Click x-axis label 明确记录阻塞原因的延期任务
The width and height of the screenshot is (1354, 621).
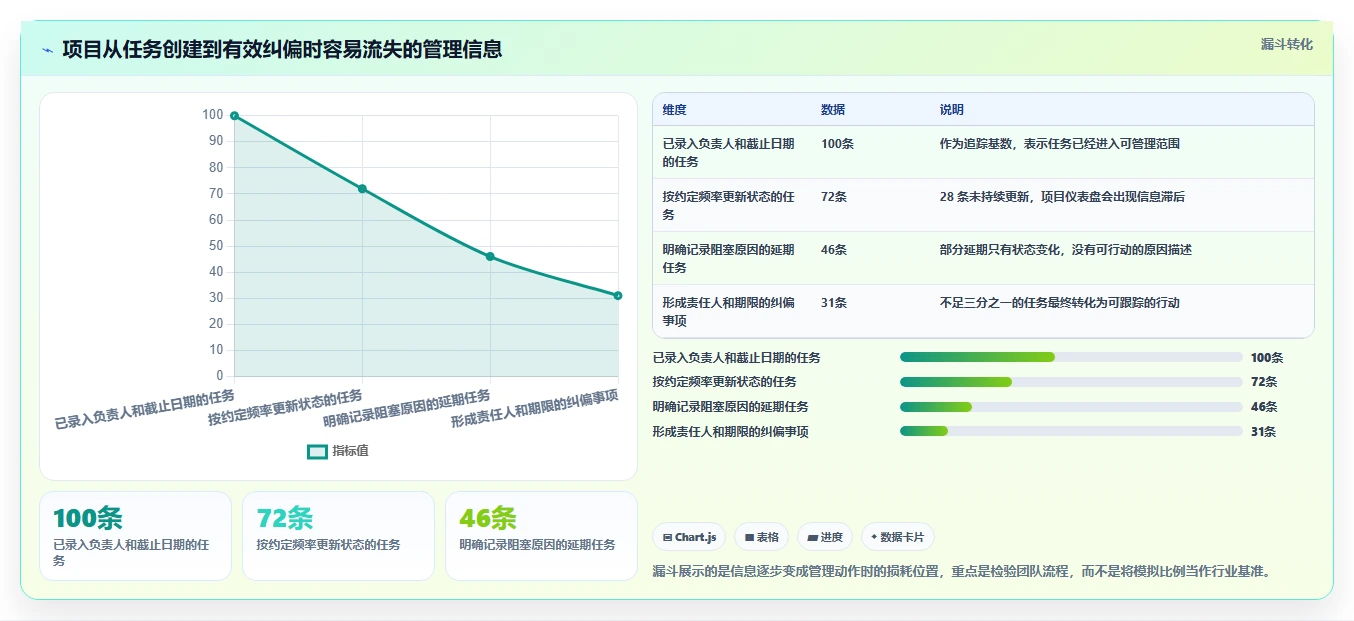407,409
